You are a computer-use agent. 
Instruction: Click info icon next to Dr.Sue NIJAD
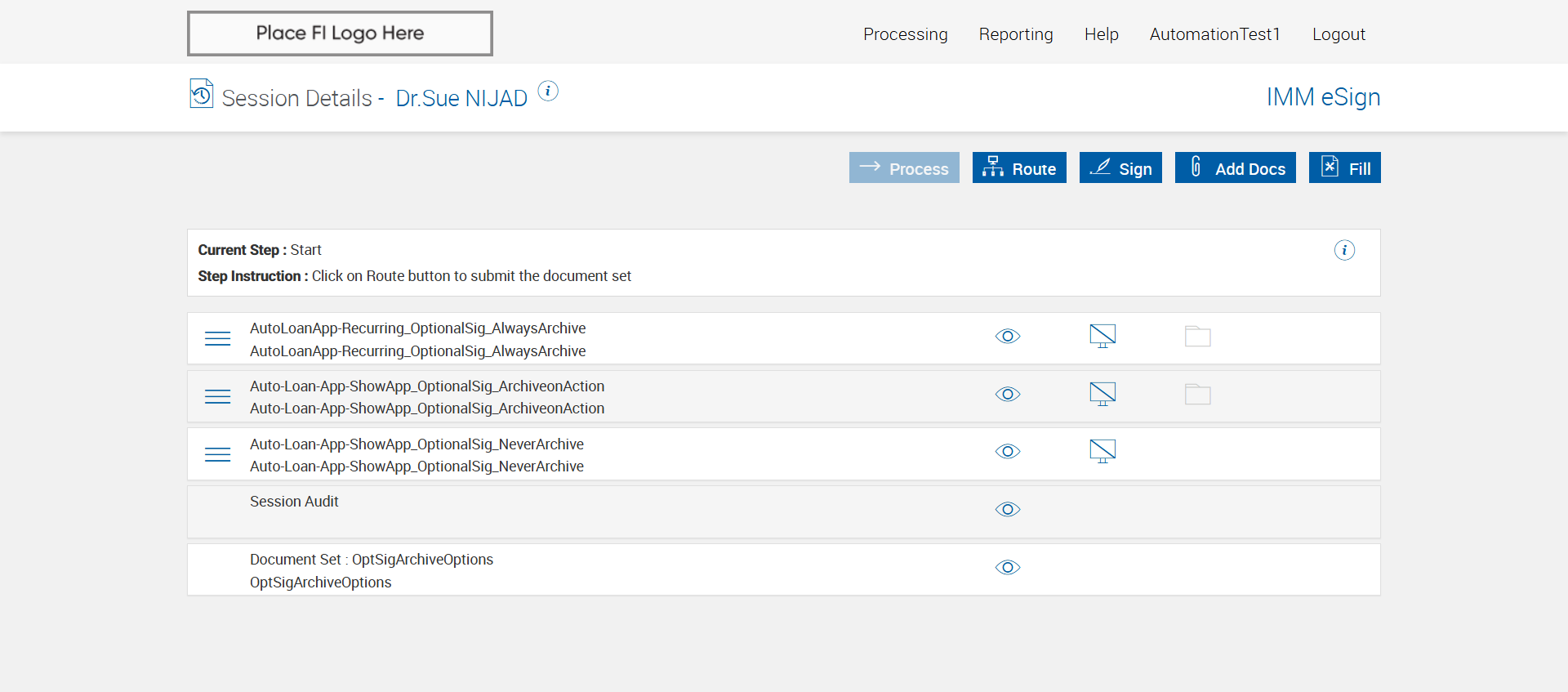pos(548,91)
